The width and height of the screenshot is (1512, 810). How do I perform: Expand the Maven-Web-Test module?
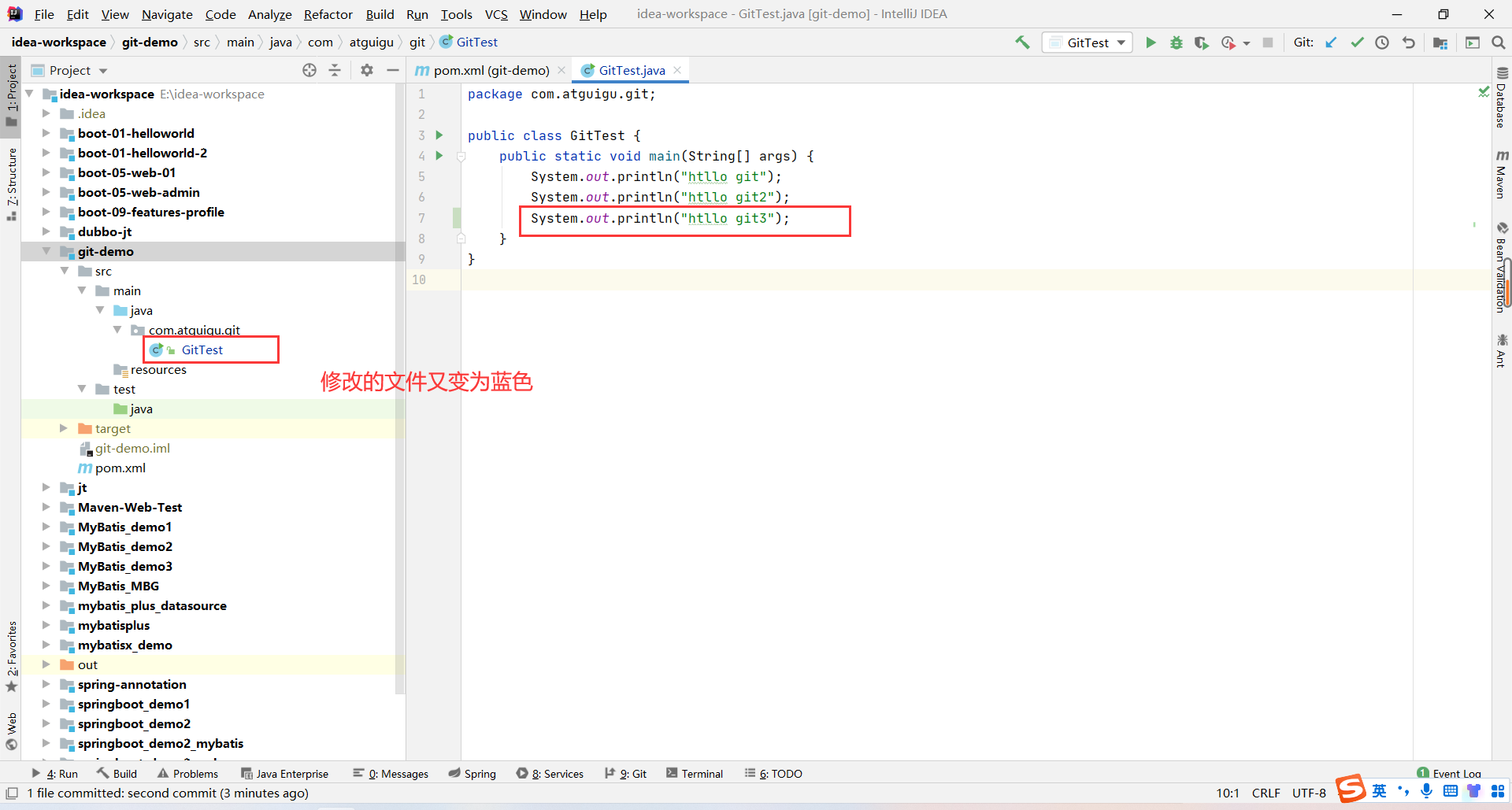[x=46, y=507]
